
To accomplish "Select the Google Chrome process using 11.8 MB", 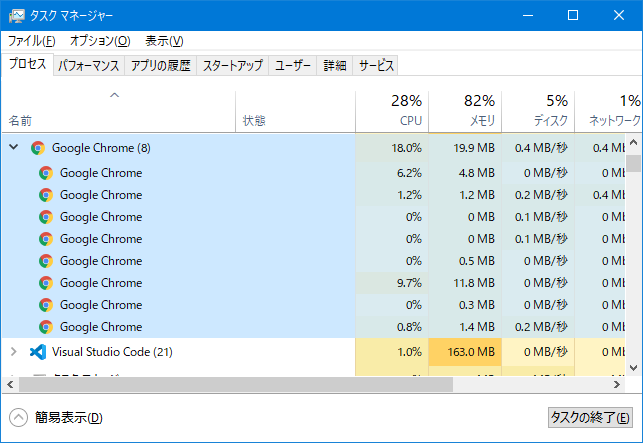I will click(x=101, y=283).
